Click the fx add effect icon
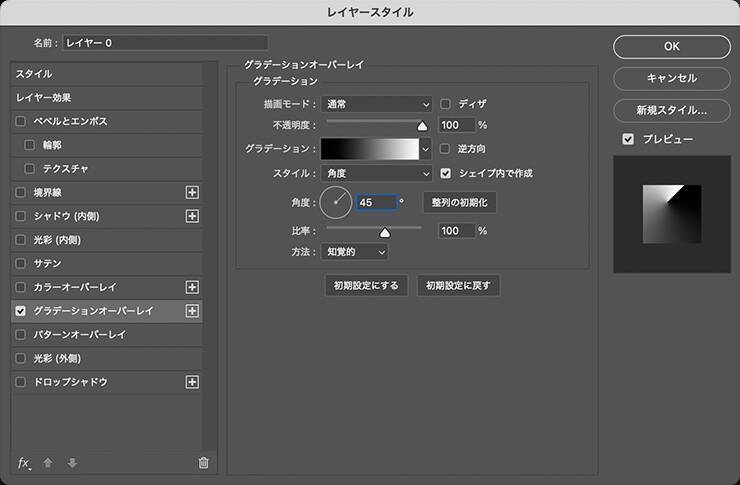This screenshot has width=740, height=485. coord(24,462)
